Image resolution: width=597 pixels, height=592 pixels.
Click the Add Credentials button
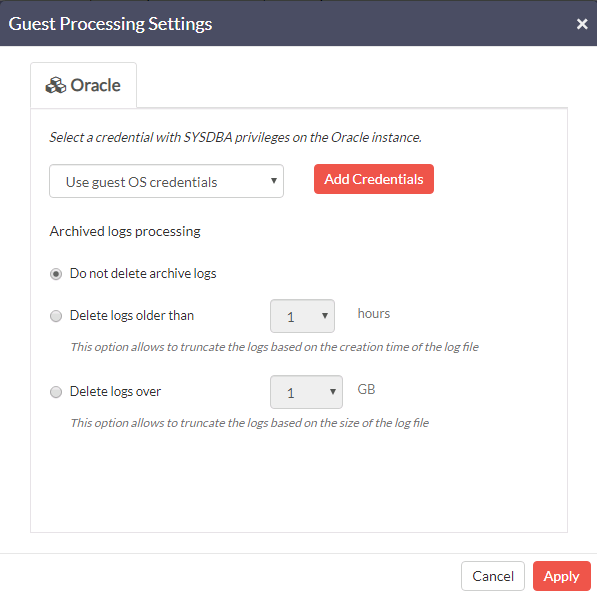point(374,179)
